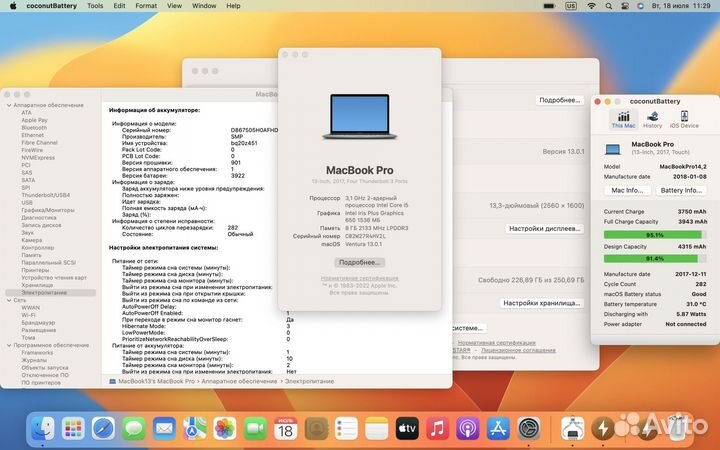Viewport: 720px width, 450px height.
Task: Open Podcasts app in the Dock
Action: (467, 429)
